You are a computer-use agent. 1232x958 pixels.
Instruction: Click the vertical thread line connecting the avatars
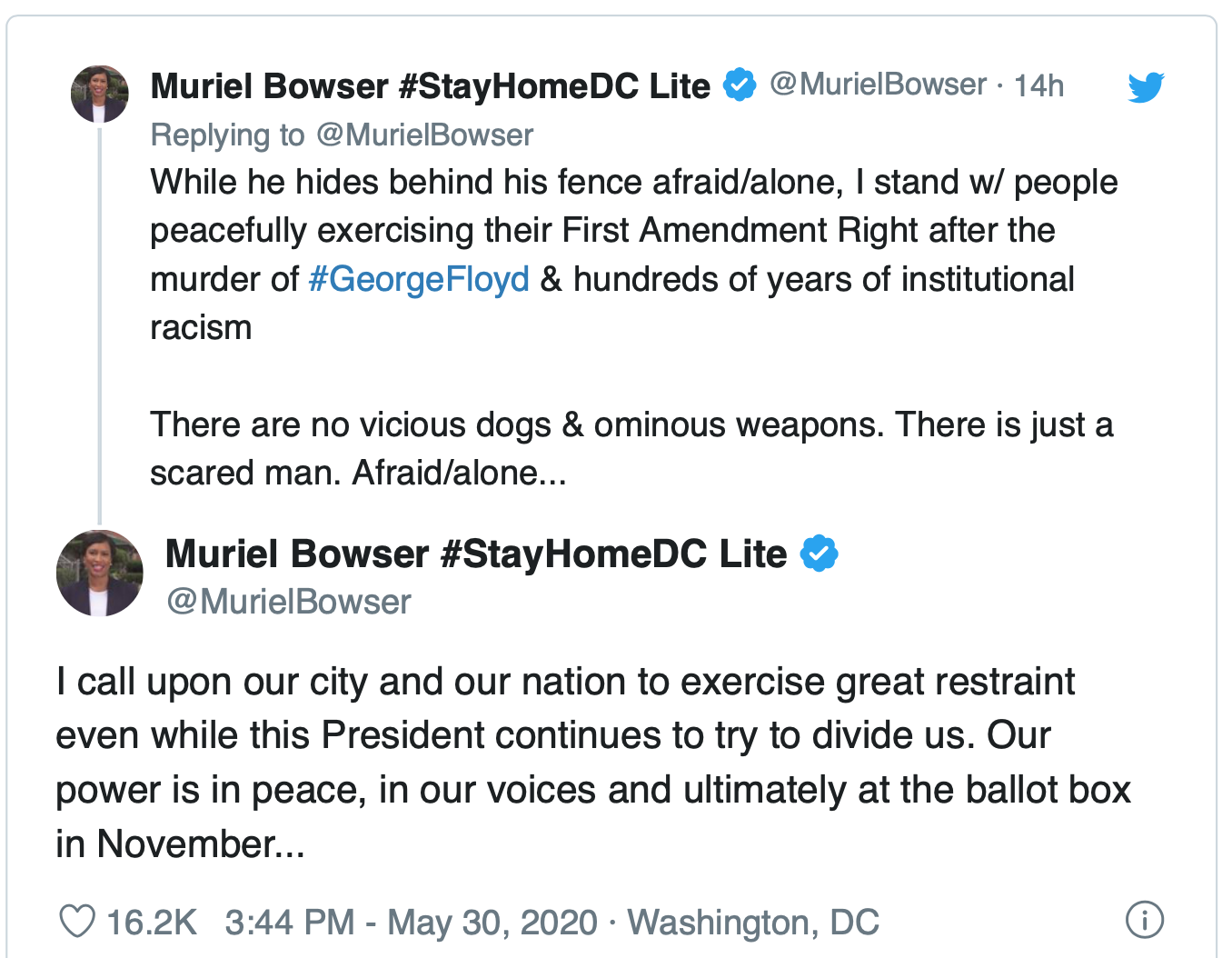pos(100,325)
